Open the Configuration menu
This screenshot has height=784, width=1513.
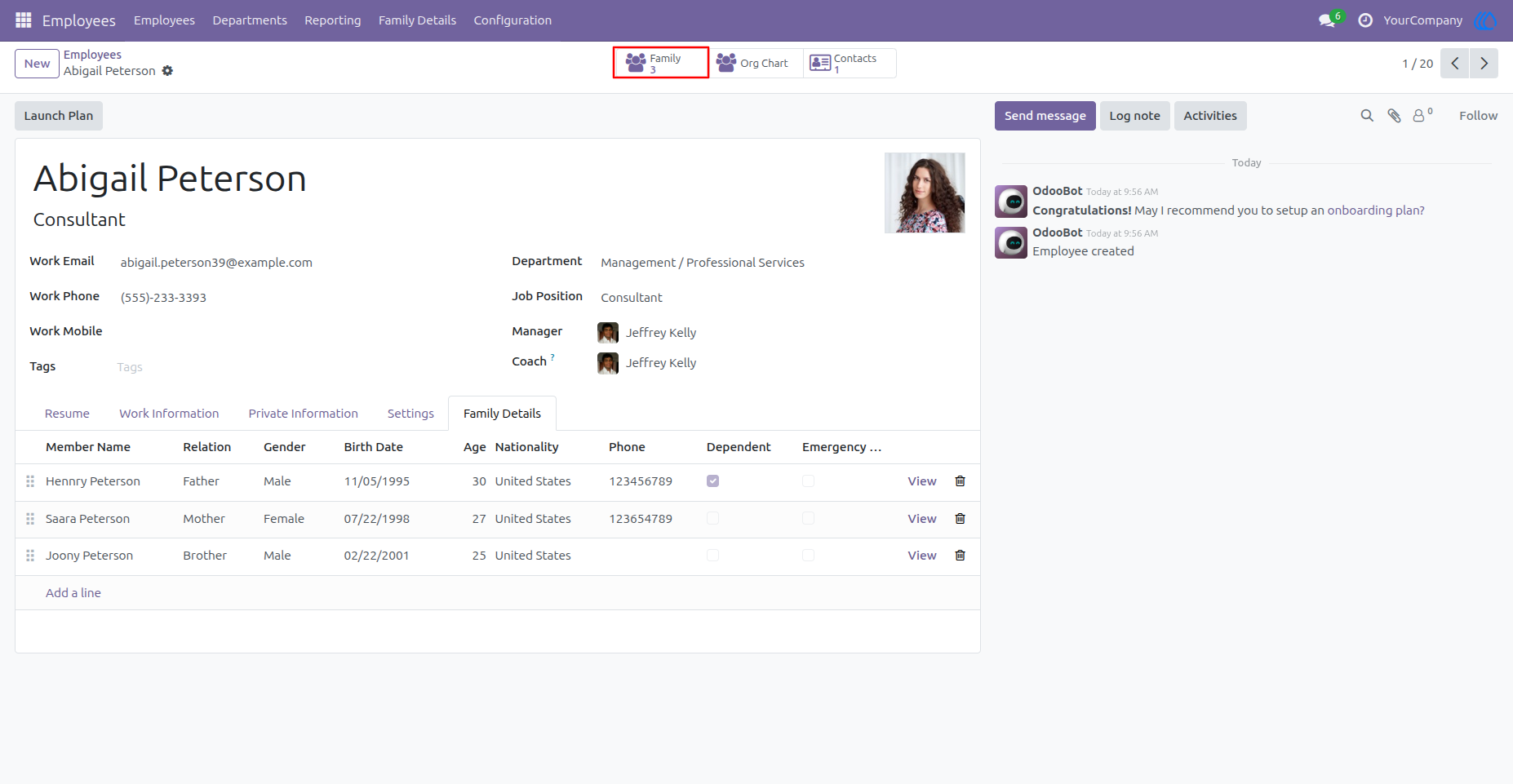coord(512,20)
